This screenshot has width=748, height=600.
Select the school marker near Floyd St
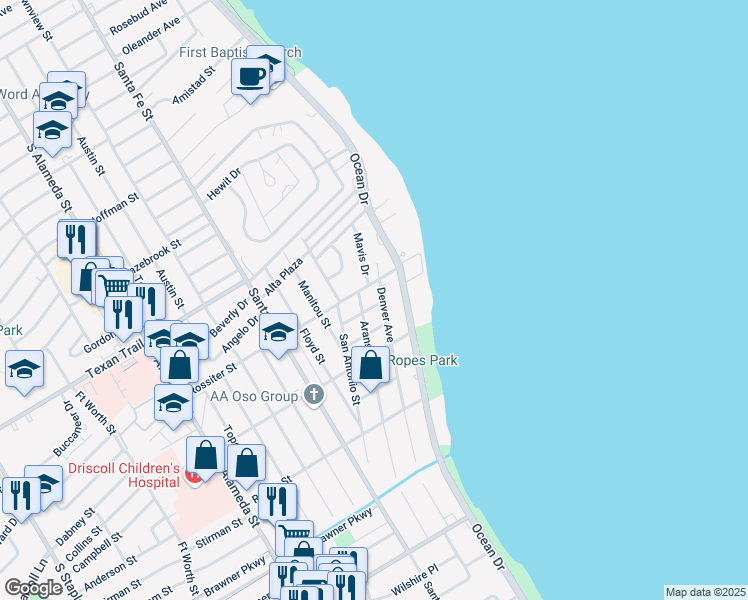click(x=279, y=335)
